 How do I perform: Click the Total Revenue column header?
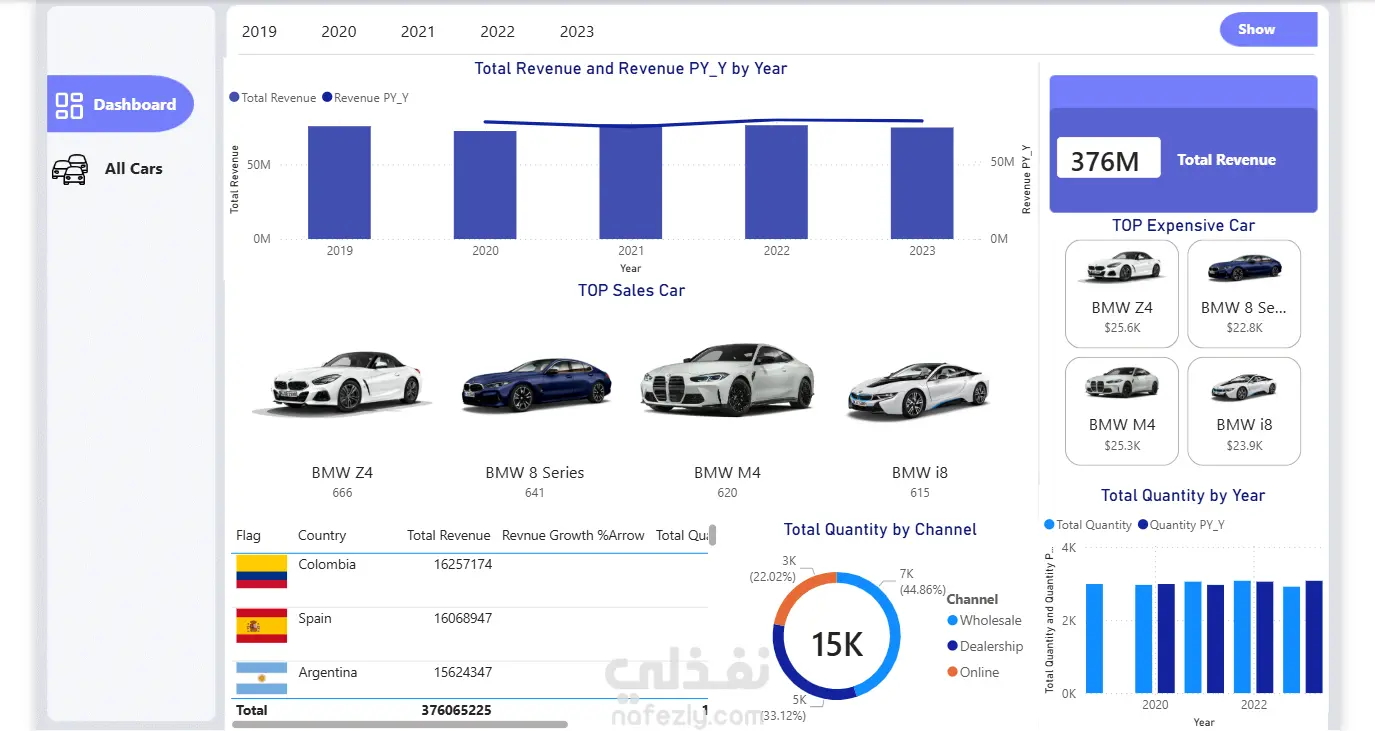[x=448, y=535]
